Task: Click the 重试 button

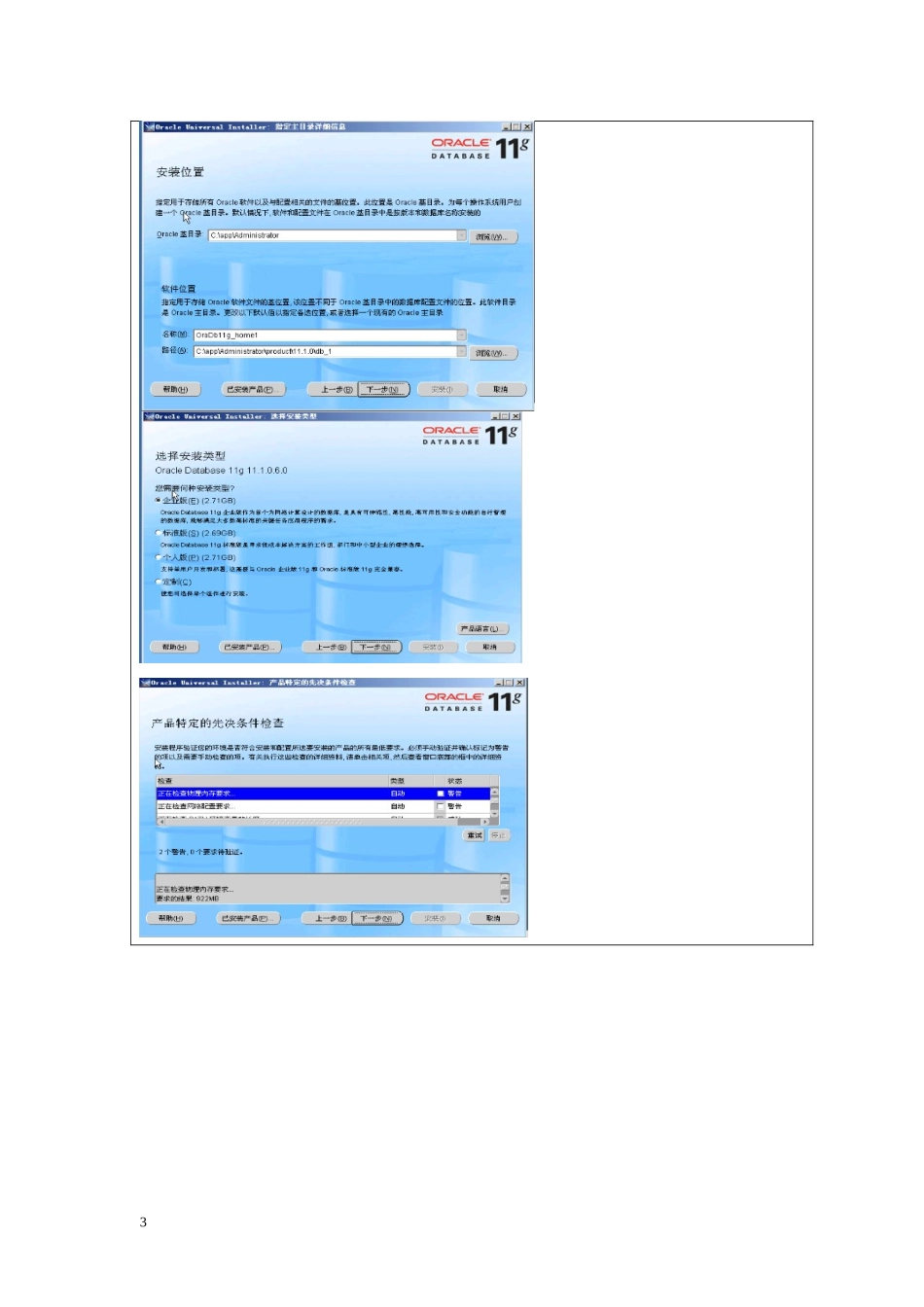Action: (x=475, y=835)
